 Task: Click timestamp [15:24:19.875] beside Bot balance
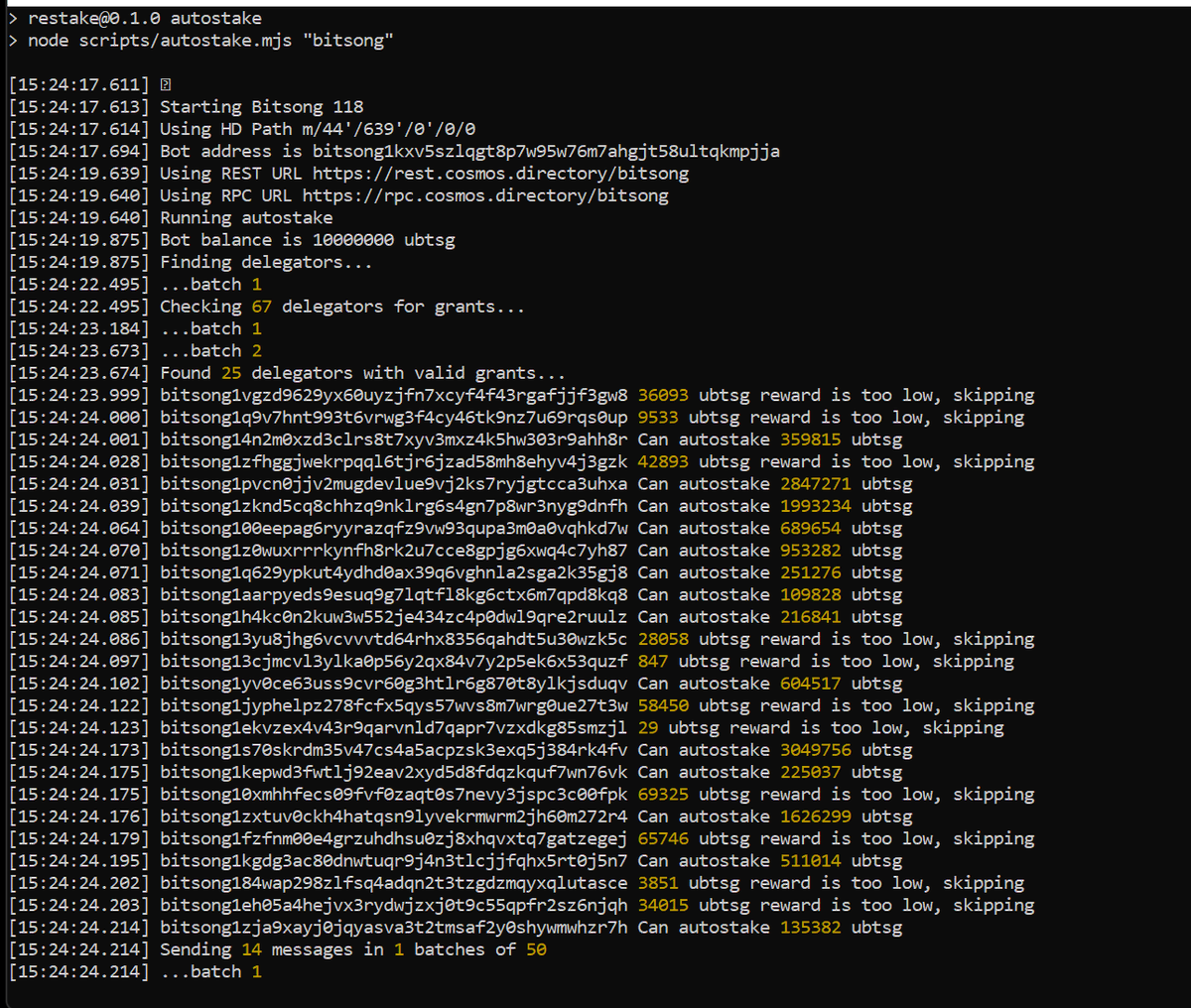pyautogui.click(x=79, y=240)
